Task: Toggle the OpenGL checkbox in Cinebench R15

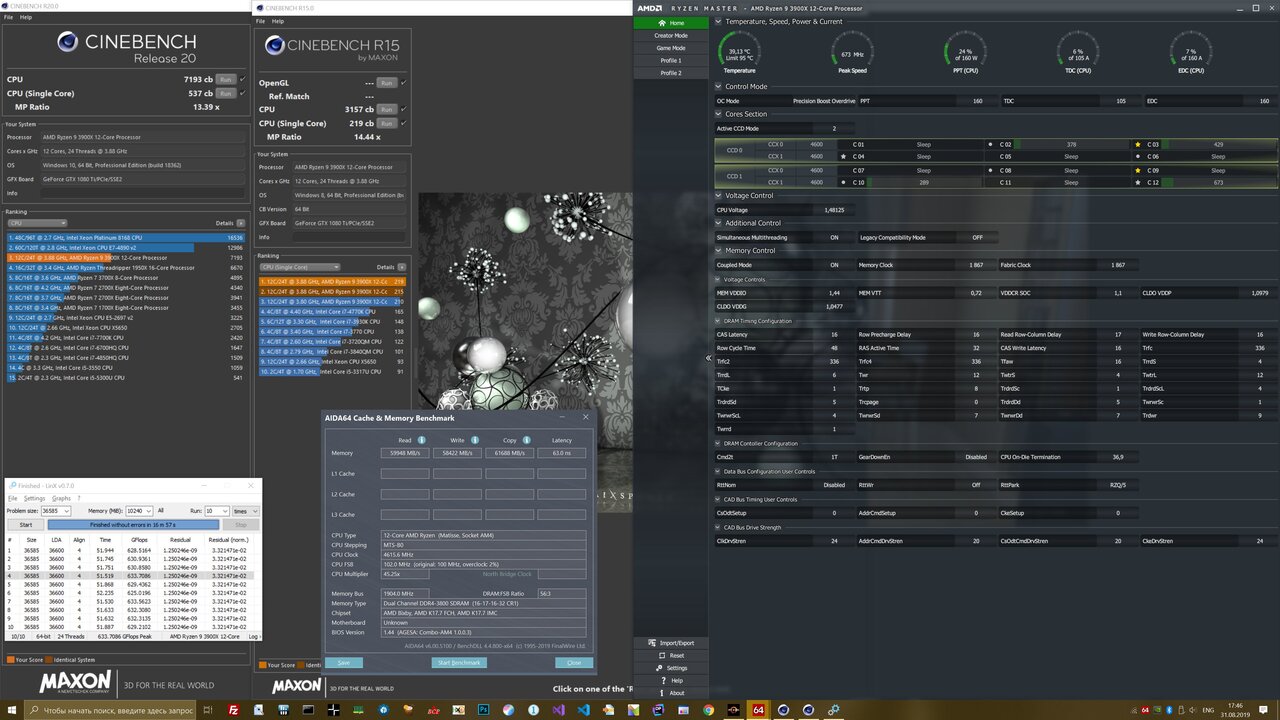Action: tap(403, 82)
